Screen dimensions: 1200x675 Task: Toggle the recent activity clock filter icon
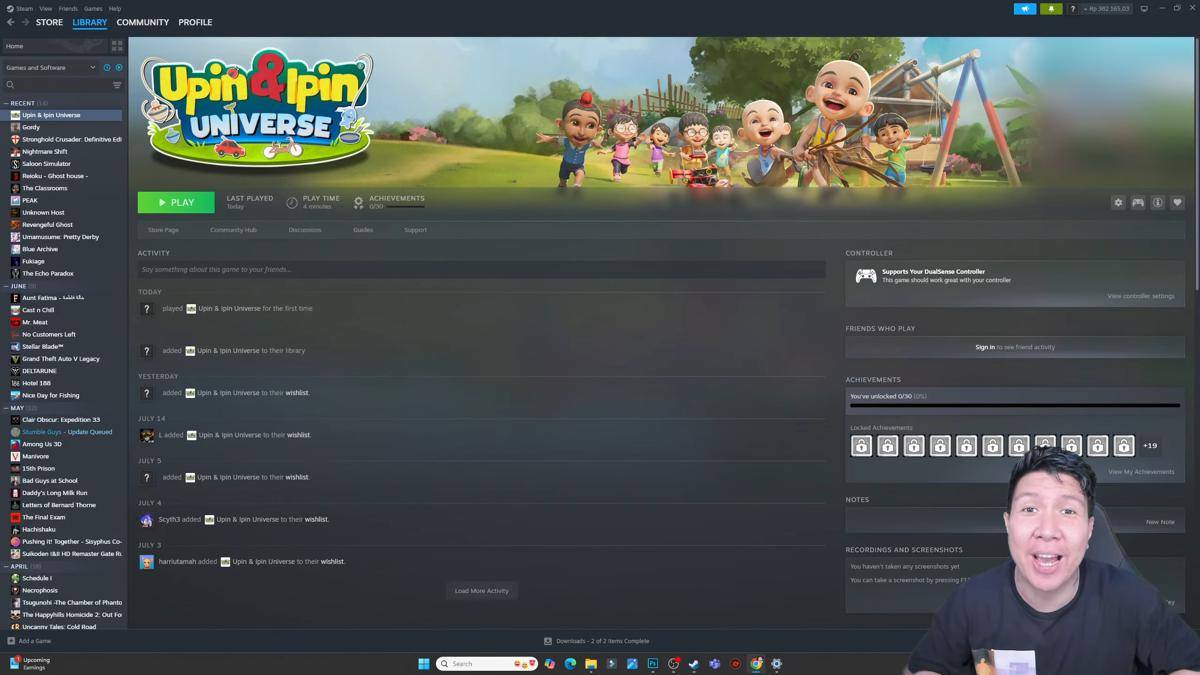pyautogui.click(x=107, y=68)
